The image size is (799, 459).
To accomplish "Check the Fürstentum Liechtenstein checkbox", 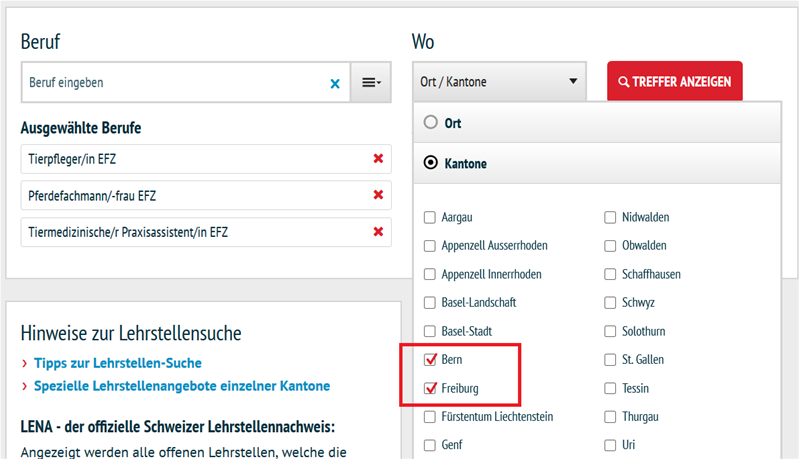I will coord(430,416).
